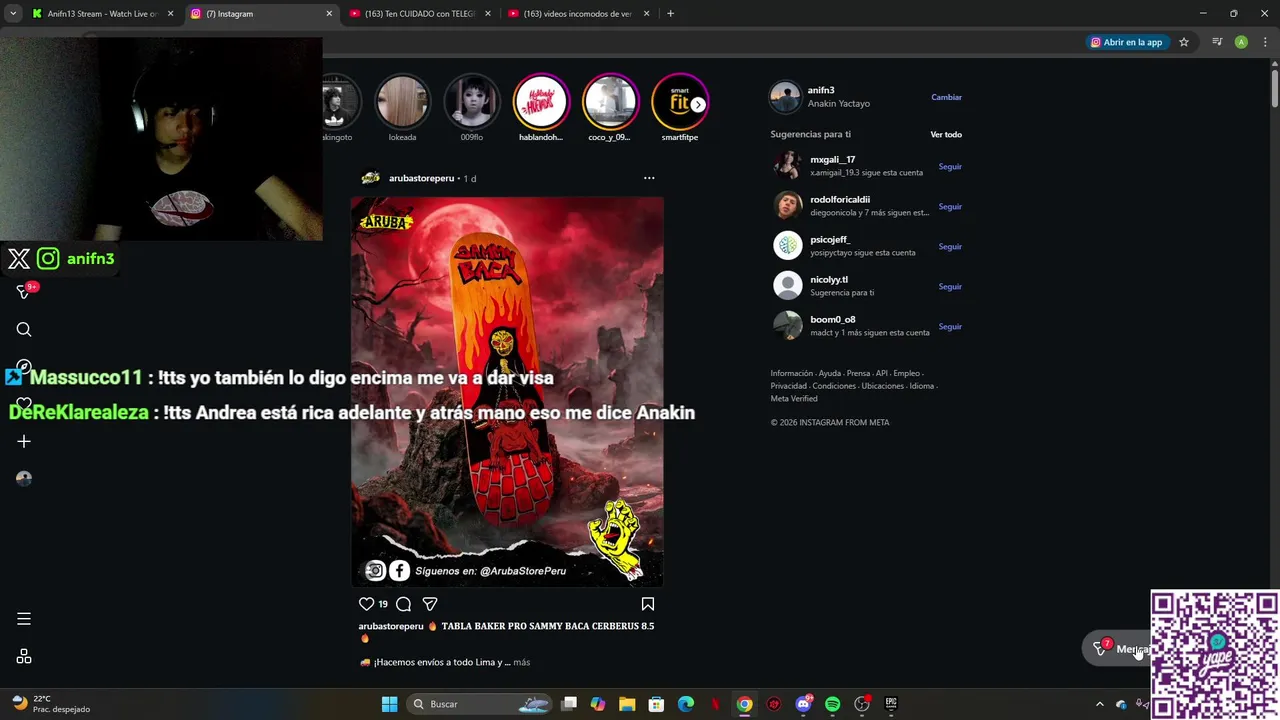Viewport: 1280px width, 720px height.
Task: Follow boom0_o8
Action: click(950, 327)
